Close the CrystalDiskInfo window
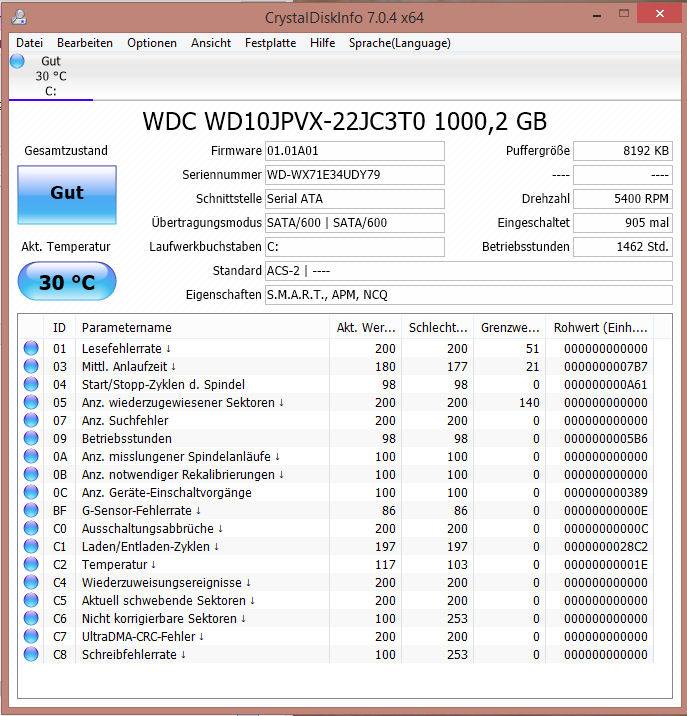The width and height of the screenshot is (687, 716). click(660, 14)
